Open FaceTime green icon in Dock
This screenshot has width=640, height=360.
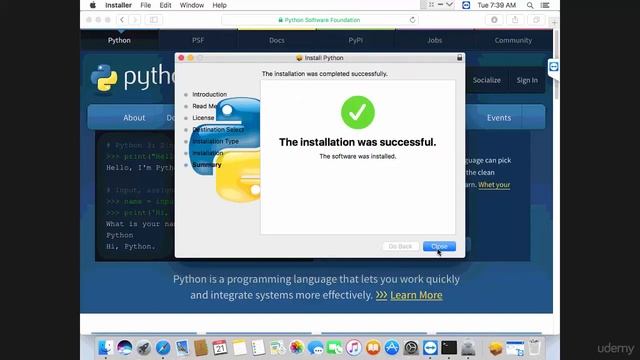tap(335, 348)
